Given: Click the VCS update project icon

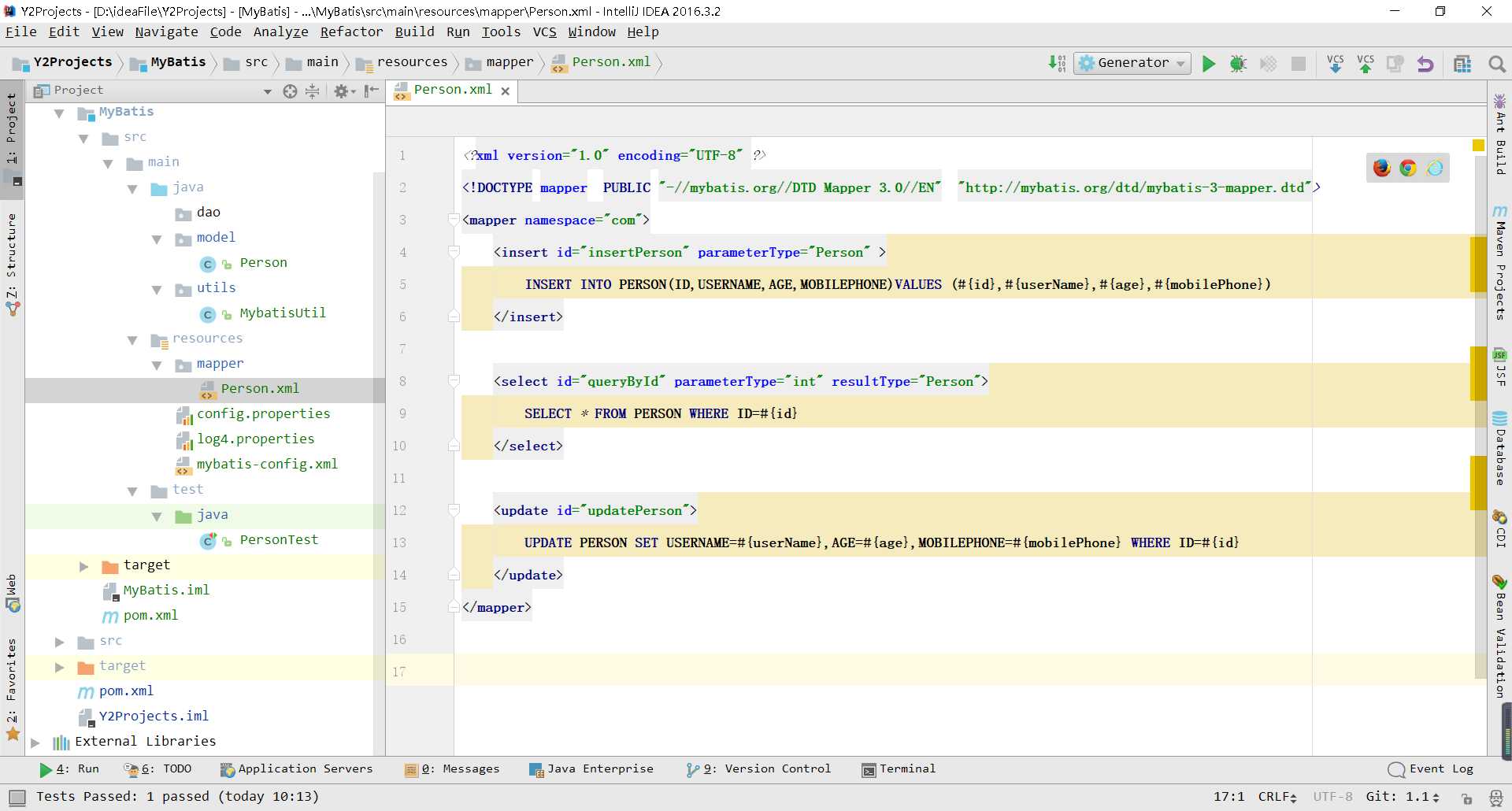Looking at the screenshot, I should pyautogui.click(x=1335, y=64).
